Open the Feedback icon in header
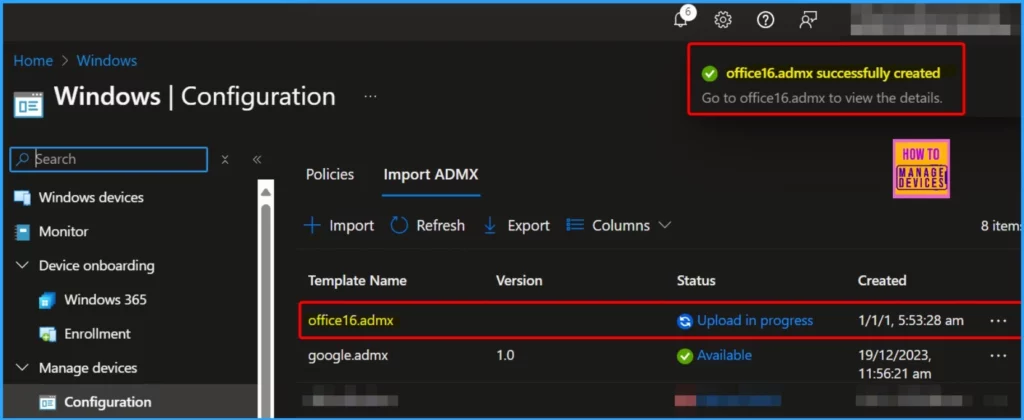 pos(808,20)
